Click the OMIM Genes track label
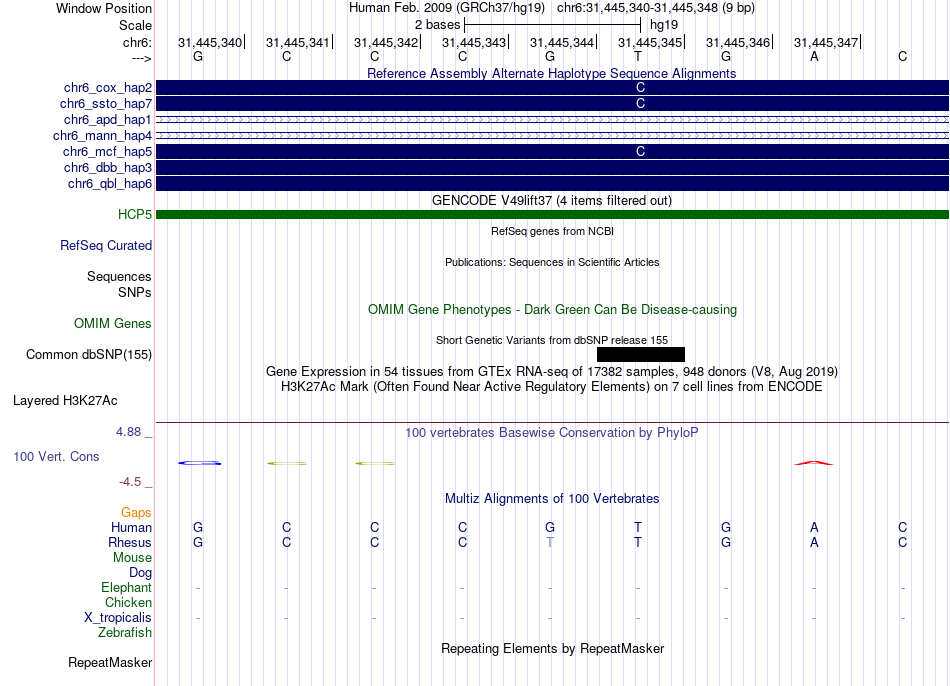Screen dimensions: 950x686 (x=113, y=324)
